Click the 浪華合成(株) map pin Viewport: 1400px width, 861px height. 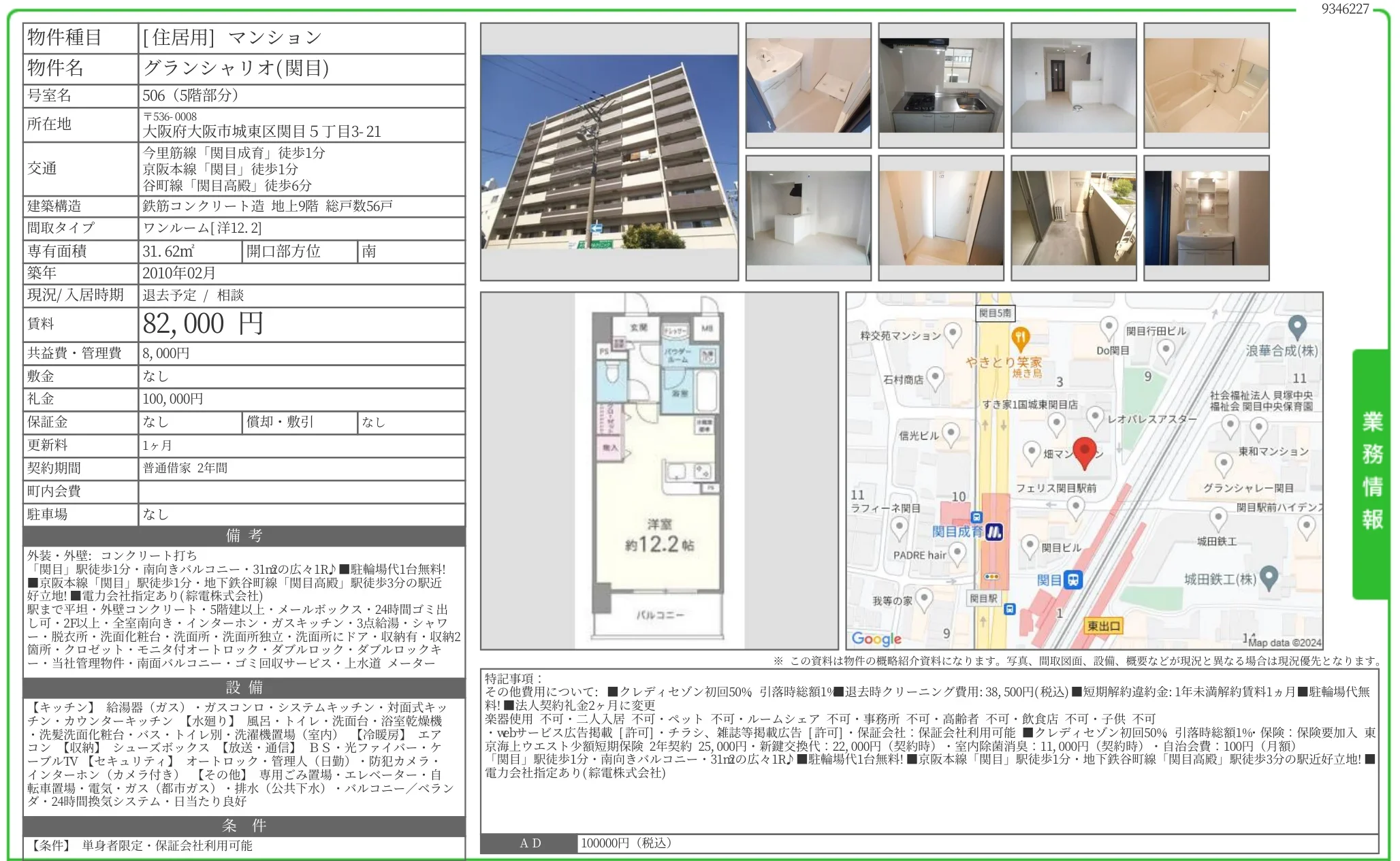[x=1297, y=327]
